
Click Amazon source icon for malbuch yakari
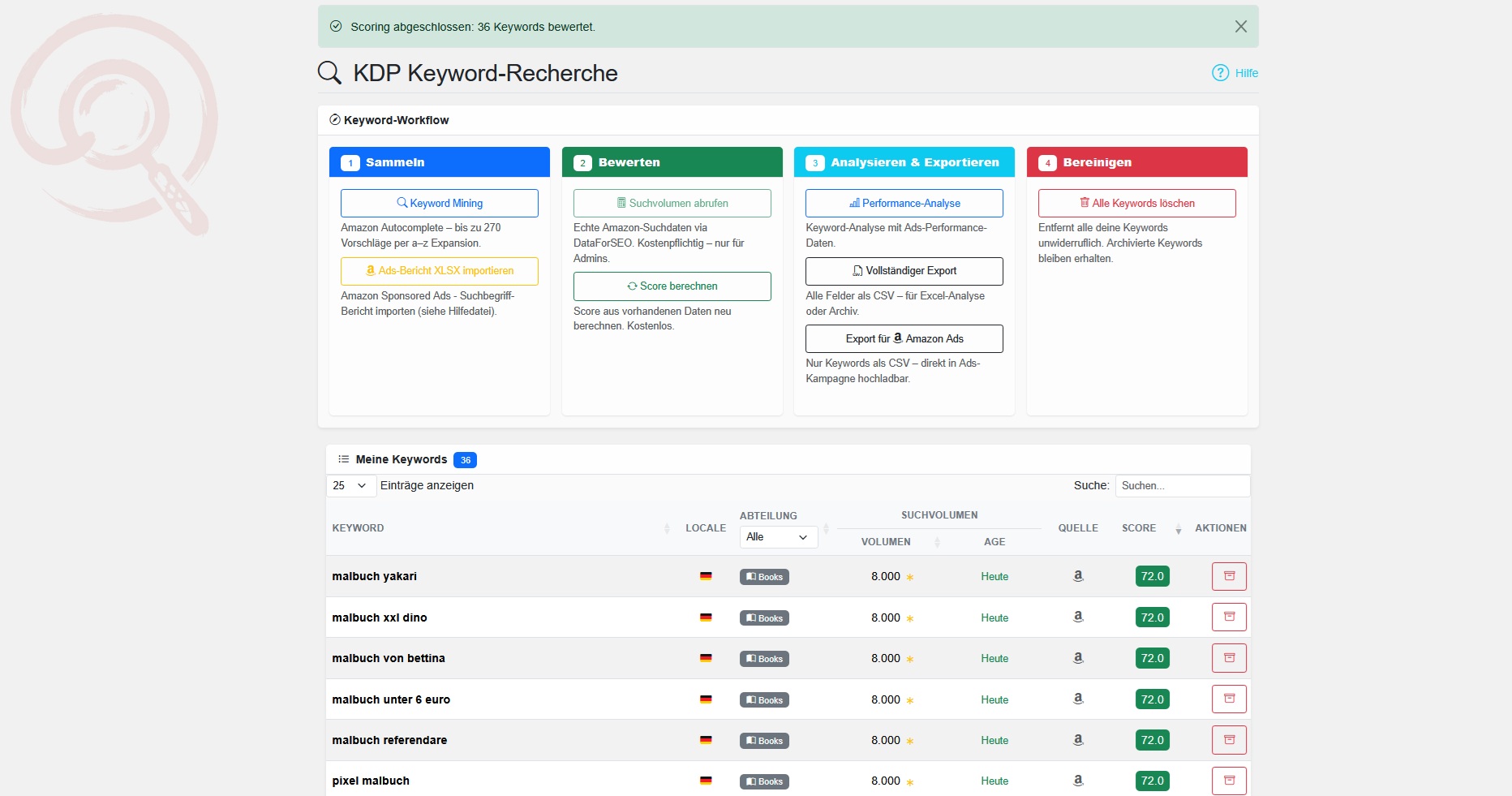point(1078,576)
